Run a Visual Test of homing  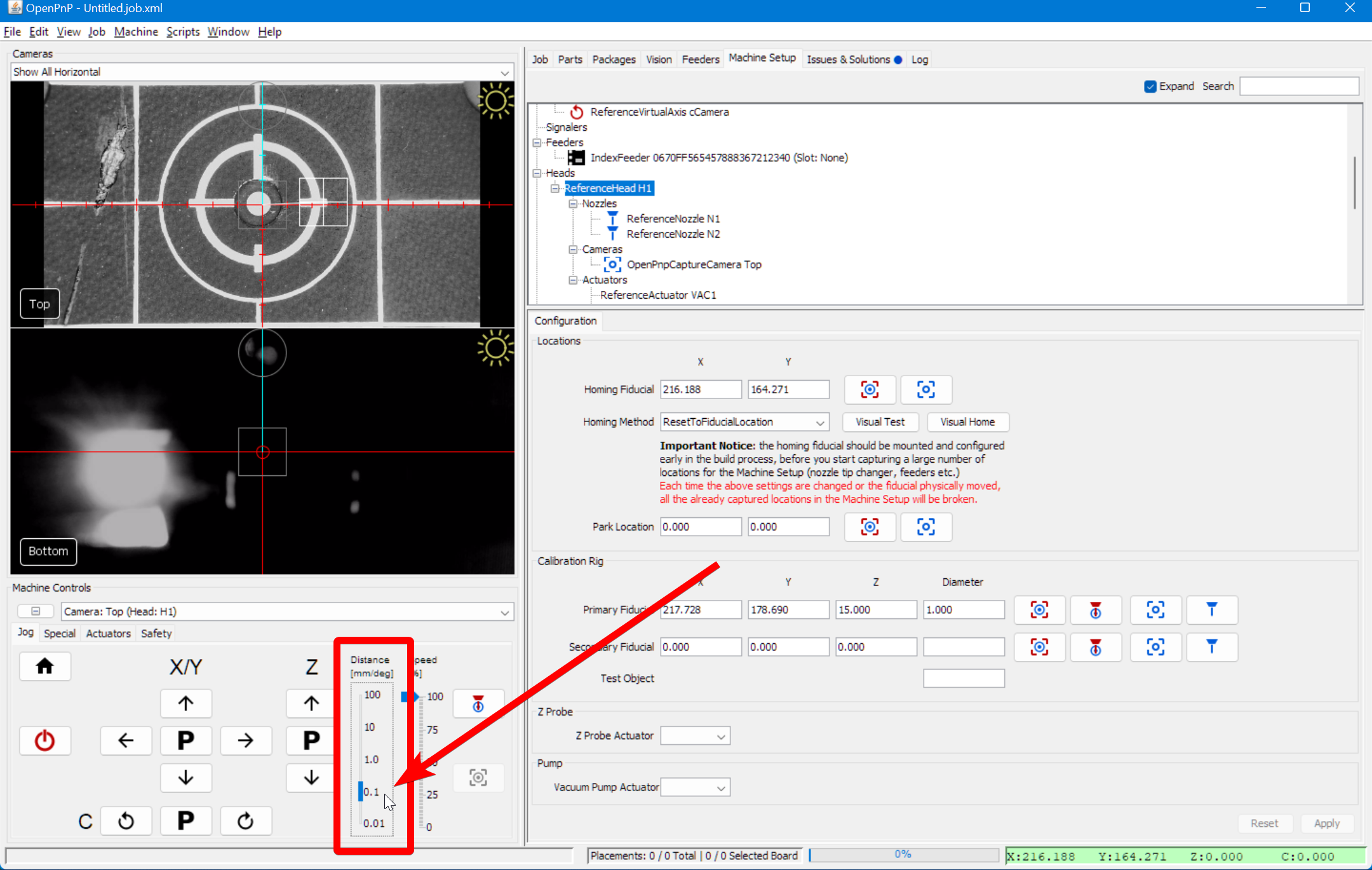880,421
